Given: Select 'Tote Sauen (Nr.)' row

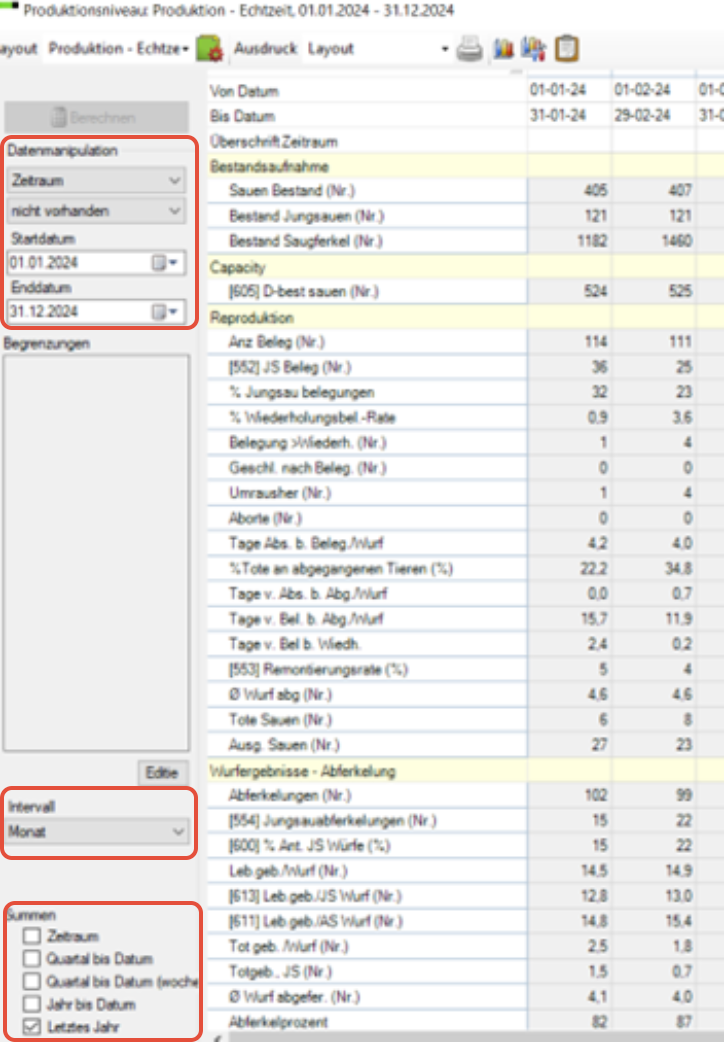Looking at the screenshot, I should click(x=367, y=720).
